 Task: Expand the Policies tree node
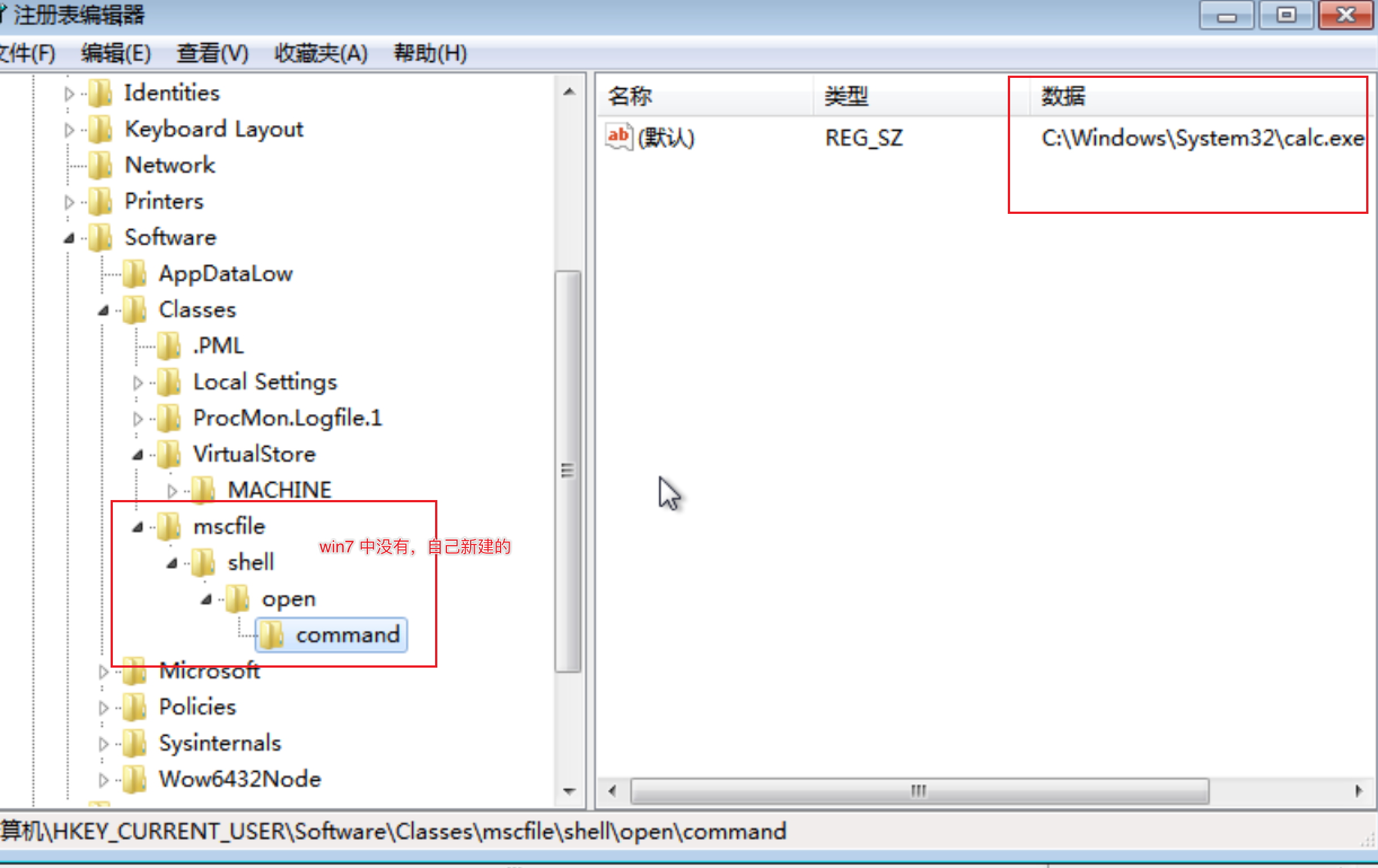(x=104, y=708)
